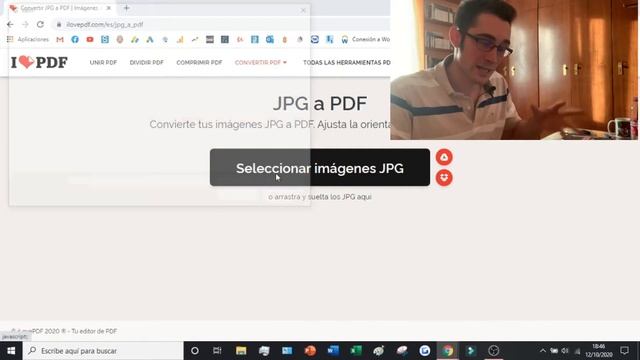
Task: Open the Windows notification center
Action: click(x=624, y=351)
